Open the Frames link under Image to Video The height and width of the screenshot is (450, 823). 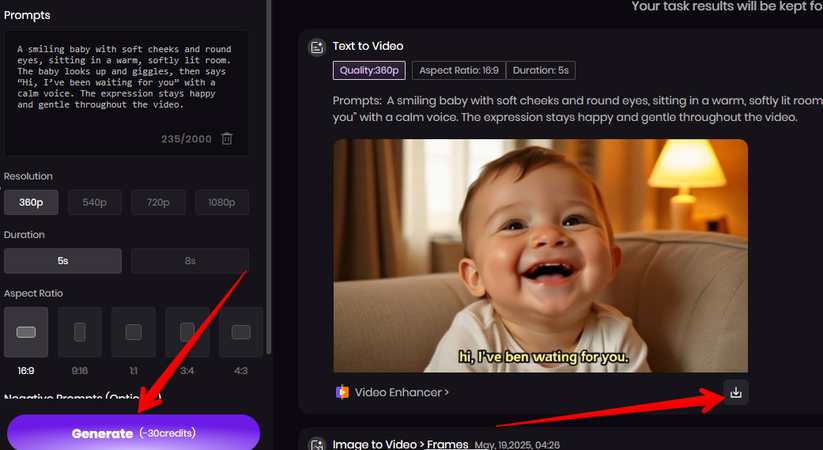tap(447, 444)
